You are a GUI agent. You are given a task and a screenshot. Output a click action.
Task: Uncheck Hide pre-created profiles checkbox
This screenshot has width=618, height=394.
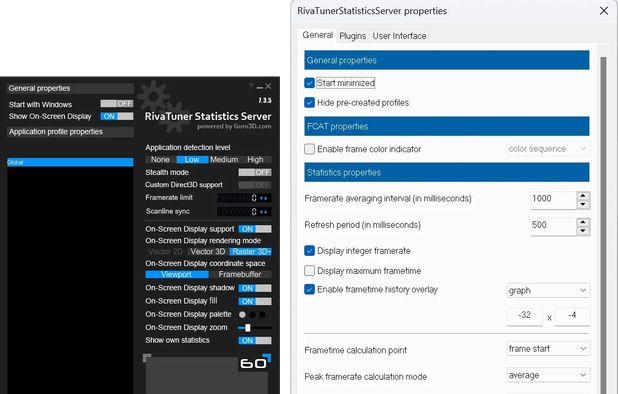pyautogui.click(x=309, y=102)
